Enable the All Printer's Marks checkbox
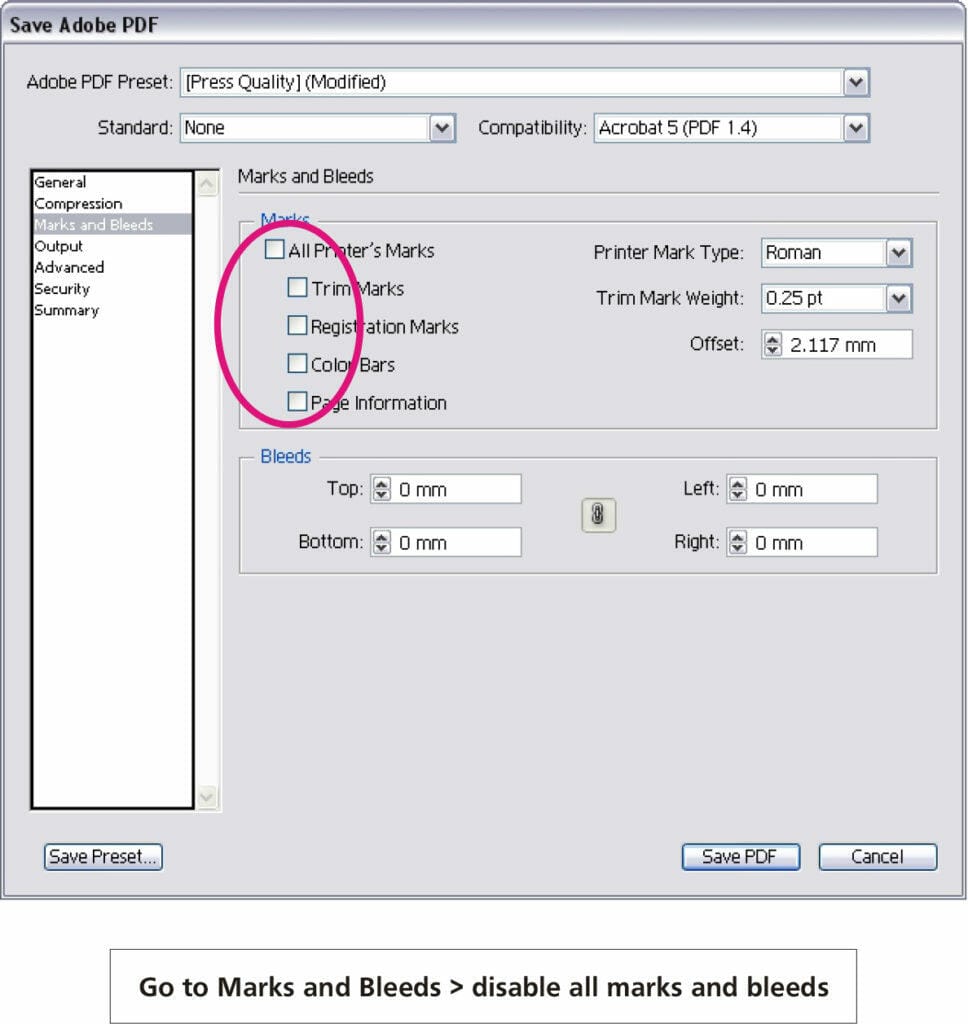 (275, 250)
